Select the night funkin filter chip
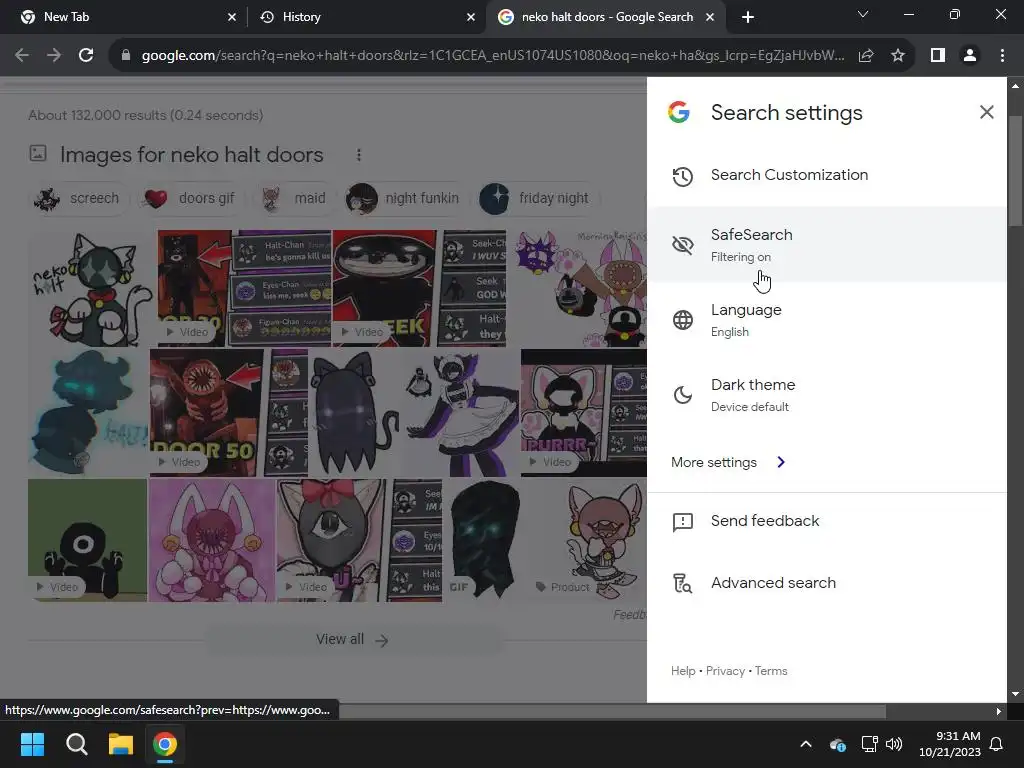 (x=403, y=198)
